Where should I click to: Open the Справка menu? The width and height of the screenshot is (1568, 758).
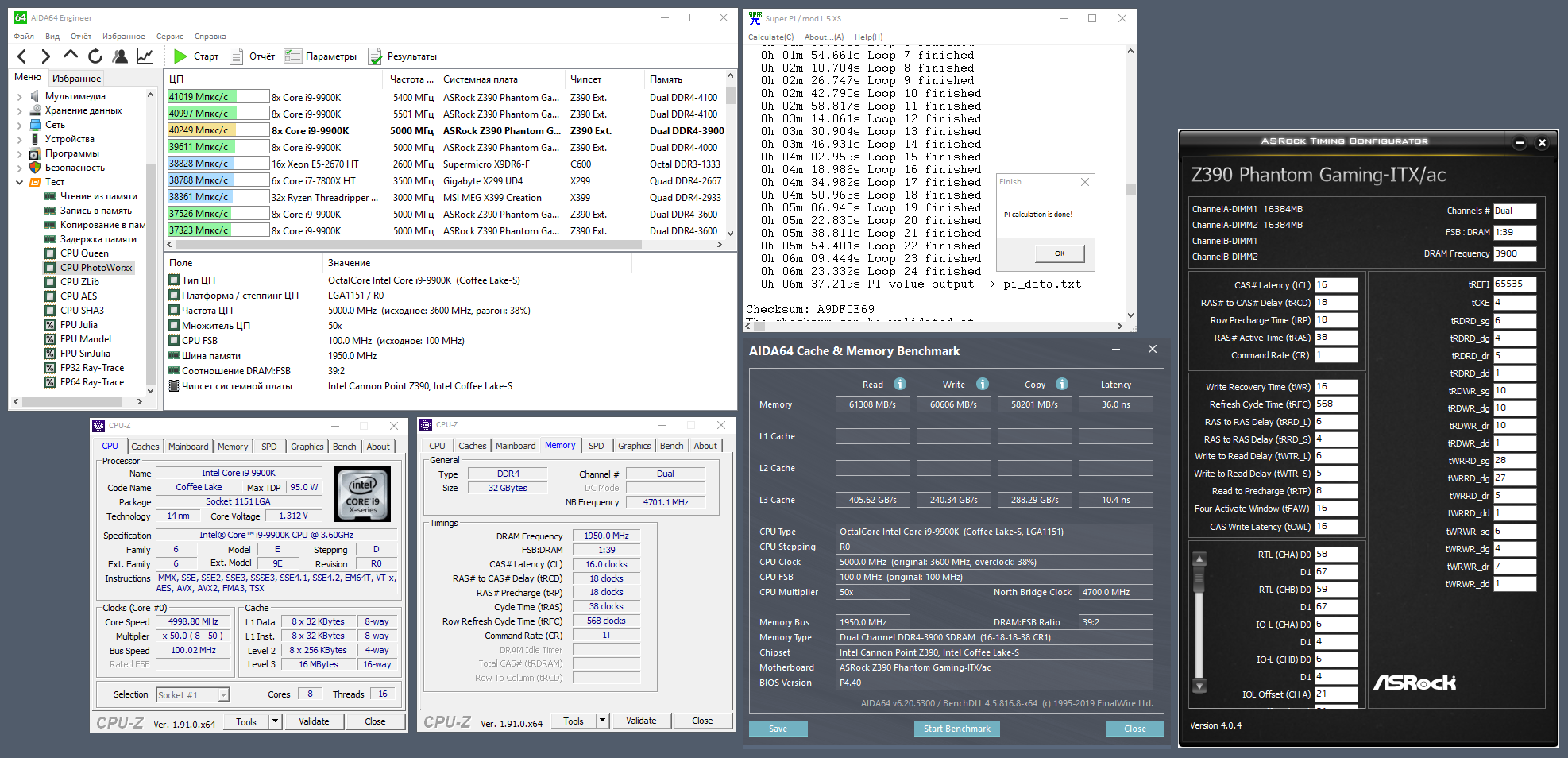(210, 37)
